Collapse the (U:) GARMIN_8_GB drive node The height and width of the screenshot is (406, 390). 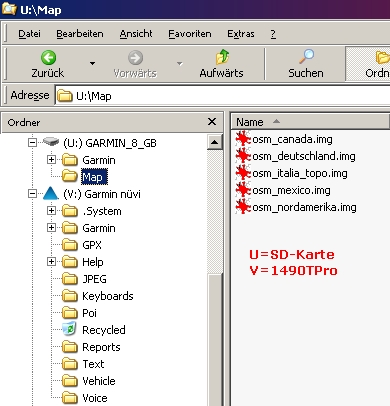click(33, 143)
